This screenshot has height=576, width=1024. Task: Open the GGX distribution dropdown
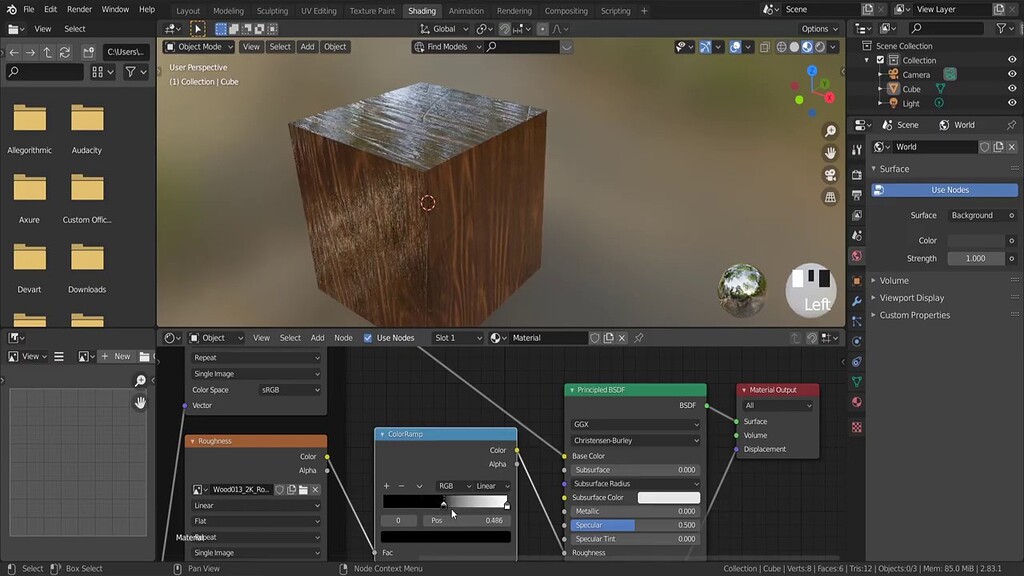pyautogui.click(x=635, y=424)
